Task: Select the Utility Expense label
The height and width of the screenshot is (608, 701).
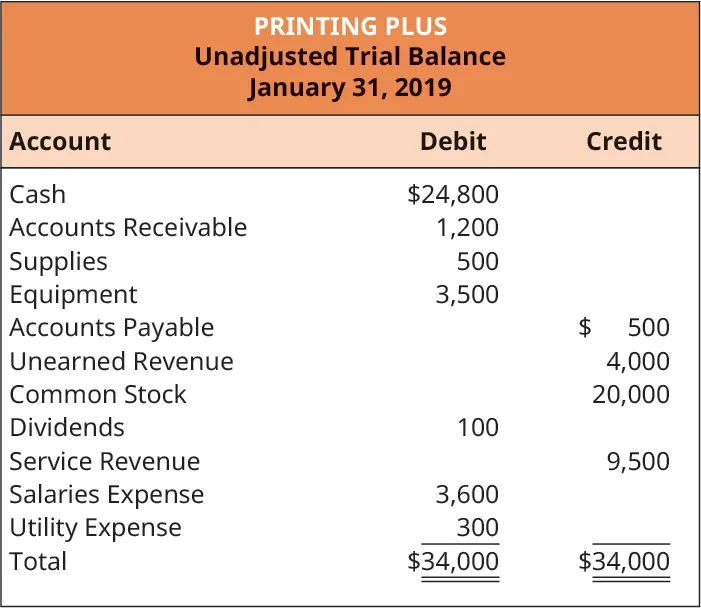Action: pos(96,527)
